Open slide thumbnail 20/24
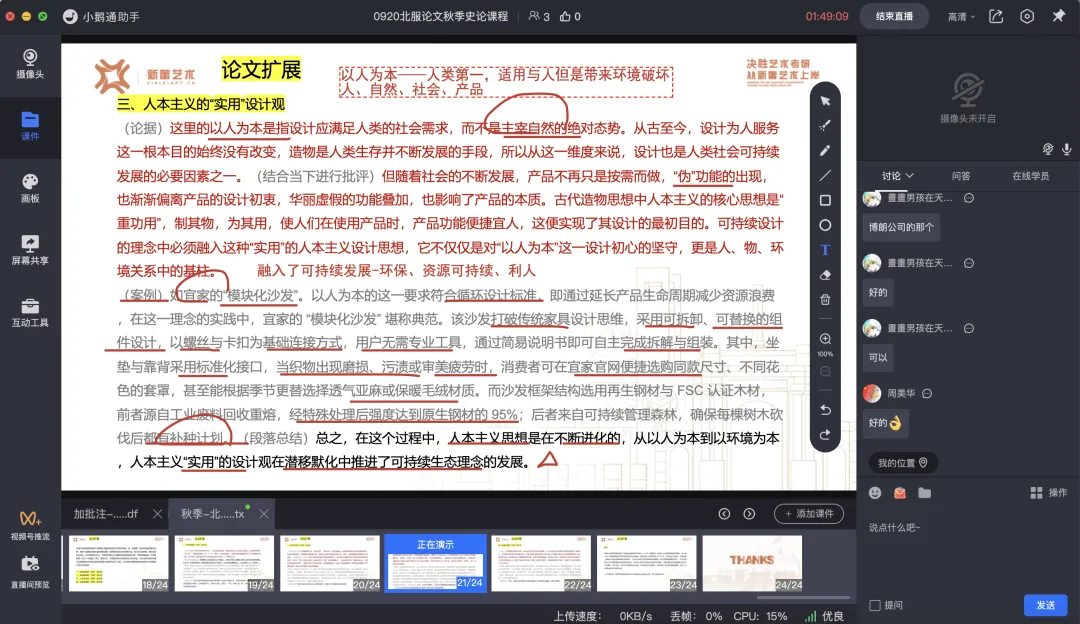 point(330,563)
